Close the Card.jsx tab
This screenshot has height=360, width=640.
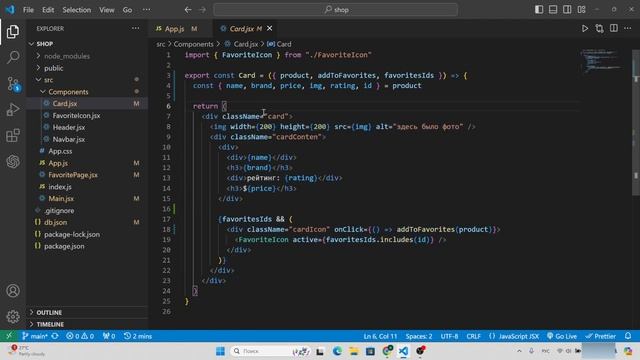[x=269, y=28]
